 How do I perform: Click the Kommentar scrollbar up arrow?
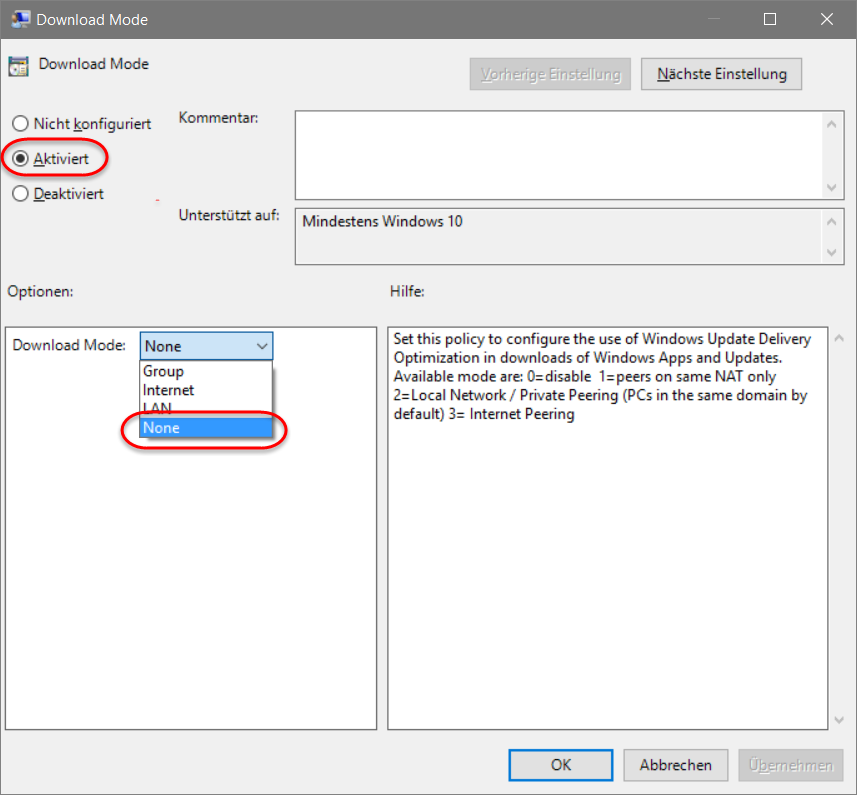click(x=832, y=123)
